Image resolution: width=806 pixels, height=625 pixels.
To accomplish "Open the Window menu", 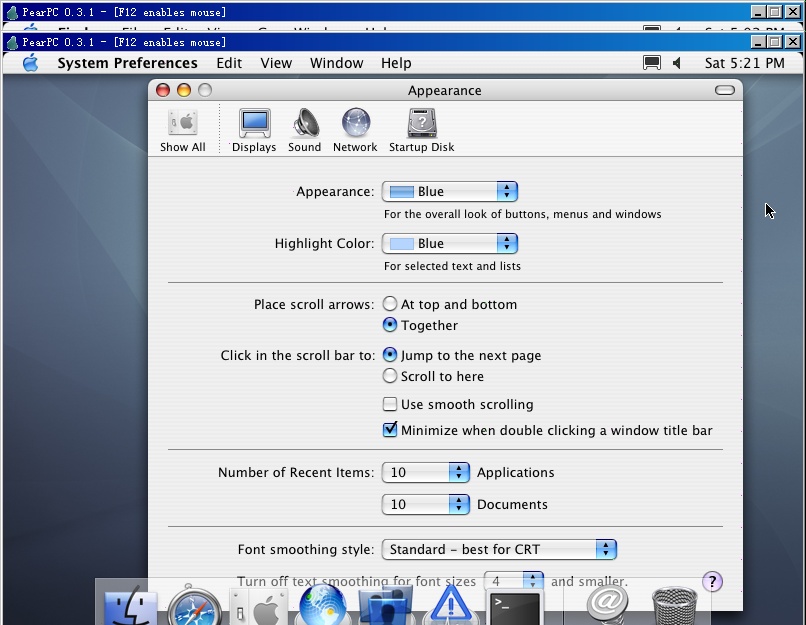I will coord(336,63).
